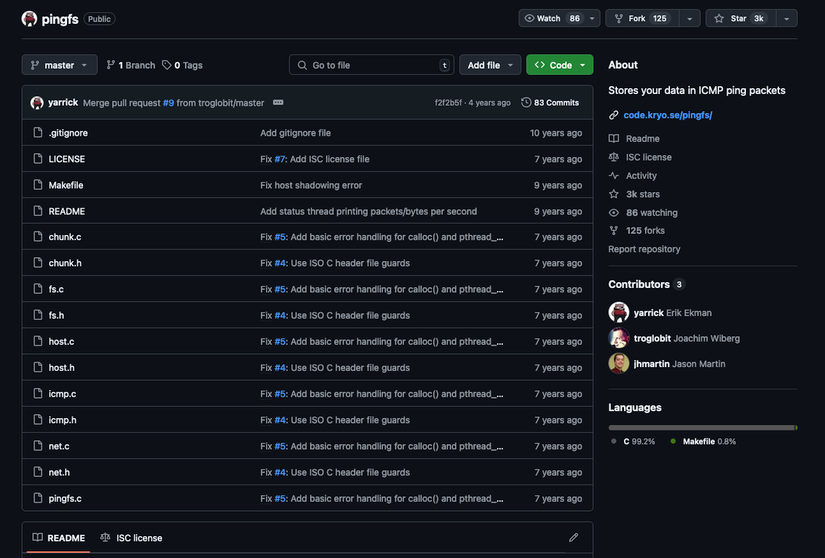Click the languages bar C segment

coord(701,428)
